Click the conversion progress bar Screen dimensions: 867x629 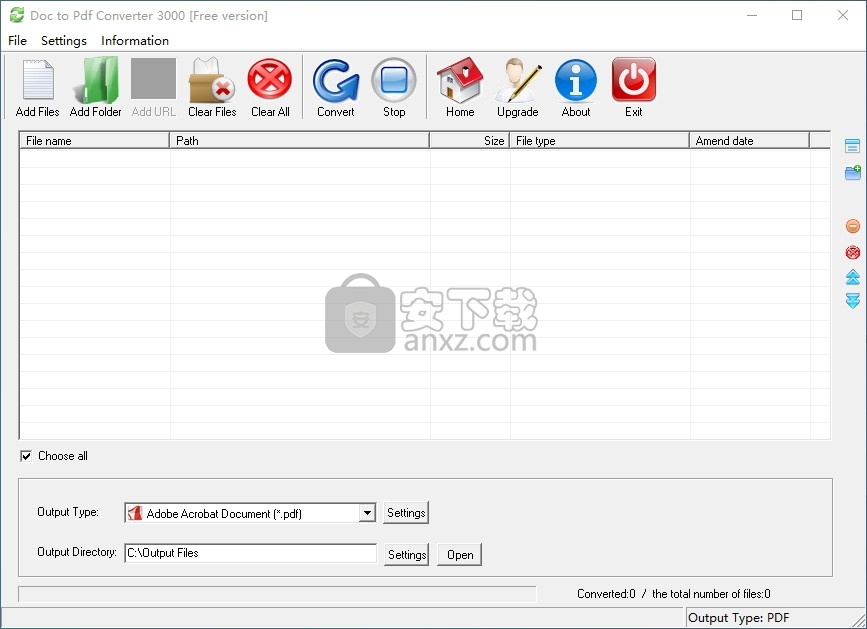pos(277,594)
